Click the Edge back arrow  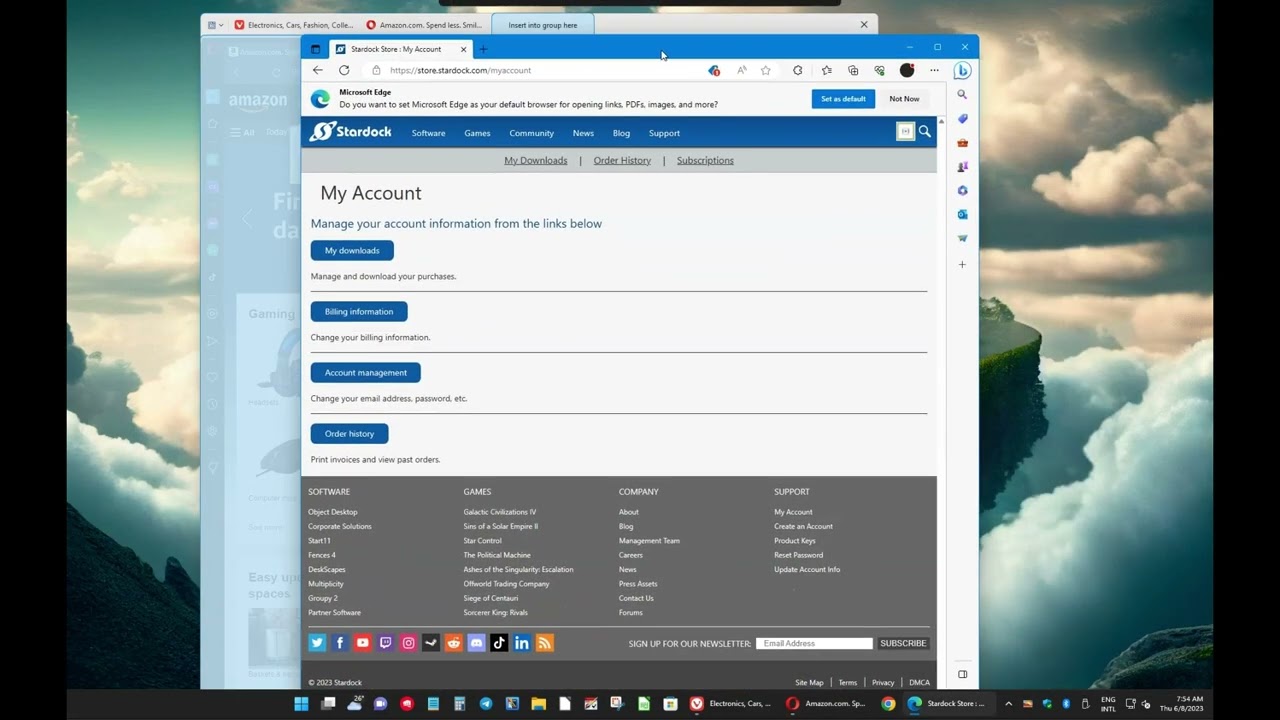(x=317, y=70)
